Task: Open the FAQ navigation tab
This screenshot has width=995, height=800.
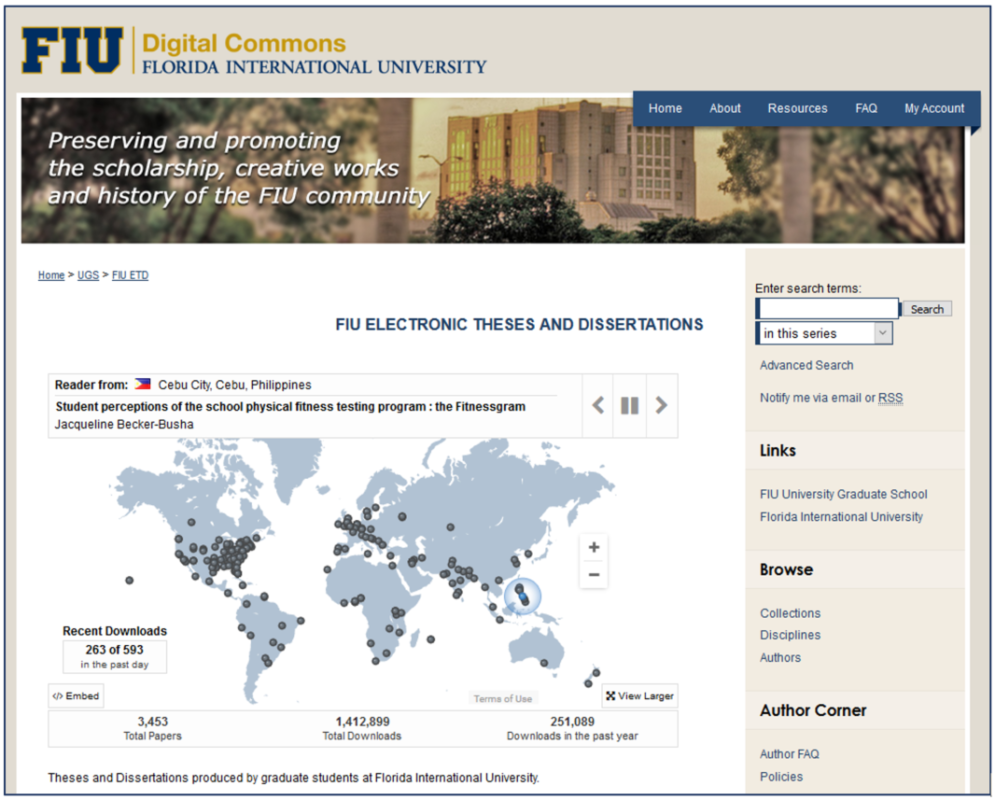Action: point(866,108)
